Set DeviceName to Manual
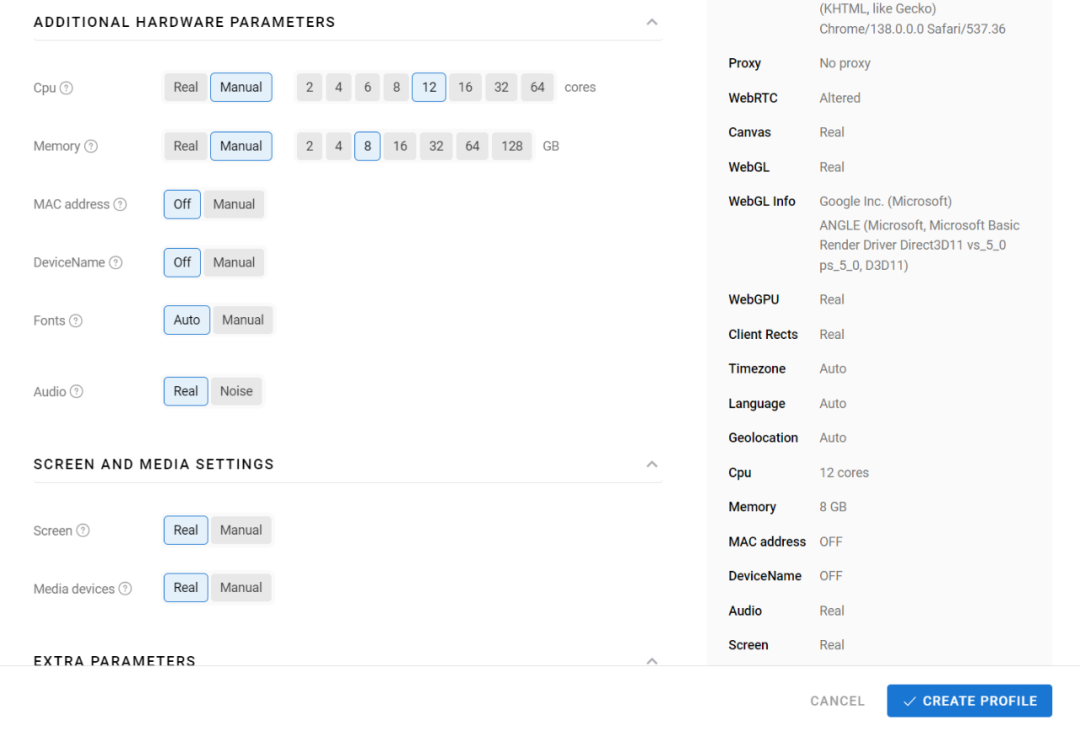Screen dimensions: 1080x737 234,262
